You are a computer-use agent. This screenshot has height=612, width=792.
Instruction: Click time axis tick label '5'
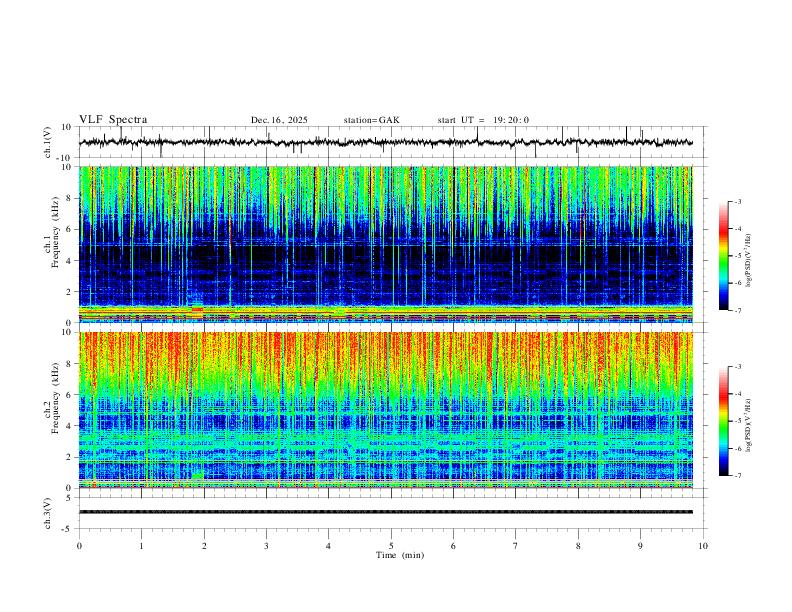(391, 546)
